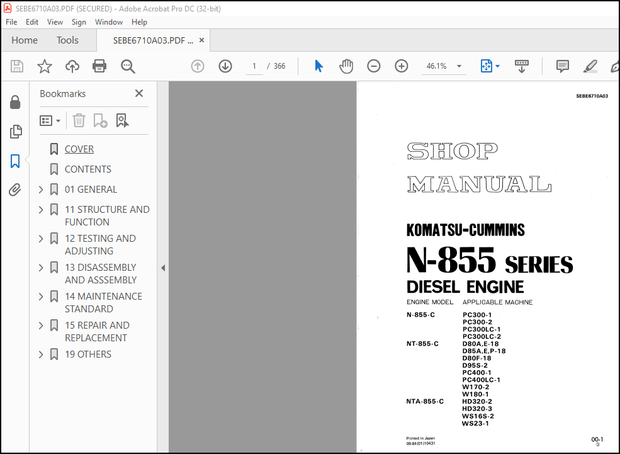The image size is (620, 454).
Task: Click the zoom in plus button
Action: (401, 66)
